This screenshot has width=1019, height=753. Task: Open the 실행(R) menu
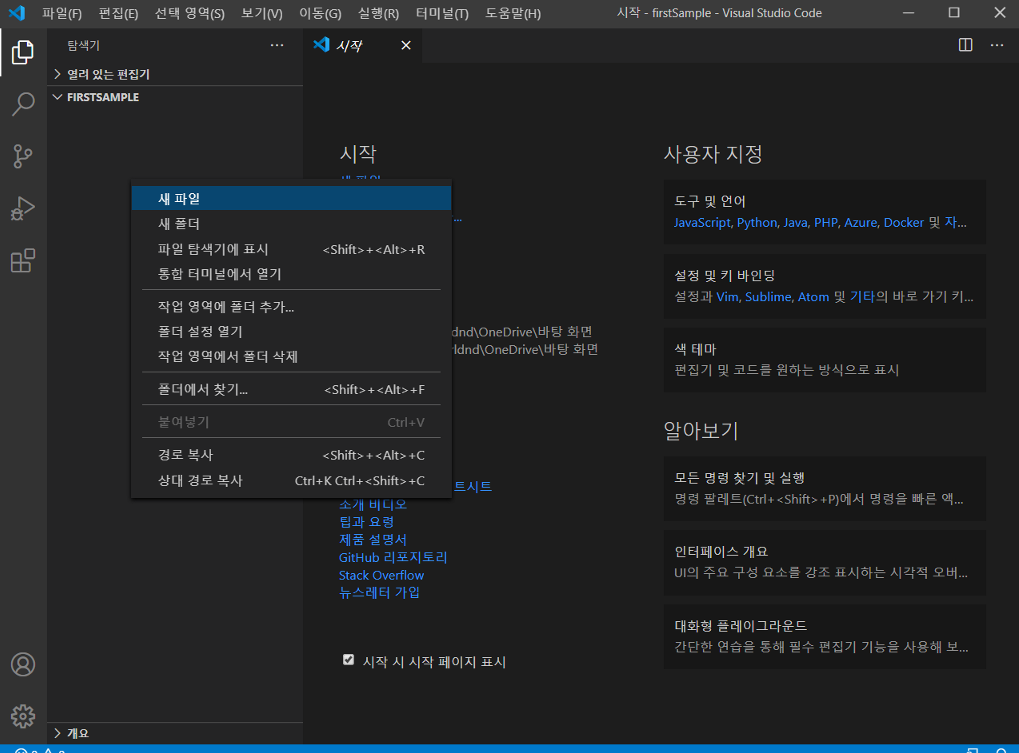point(378,13)
